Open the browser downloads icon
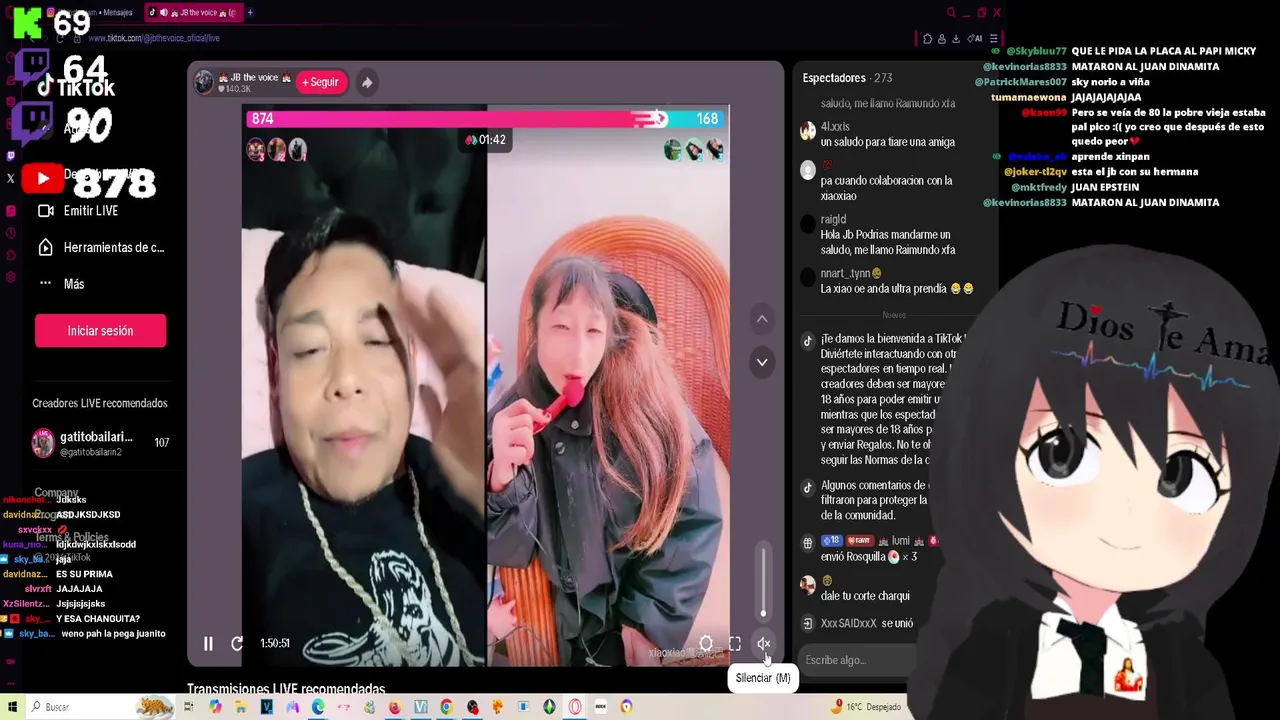 956,39
